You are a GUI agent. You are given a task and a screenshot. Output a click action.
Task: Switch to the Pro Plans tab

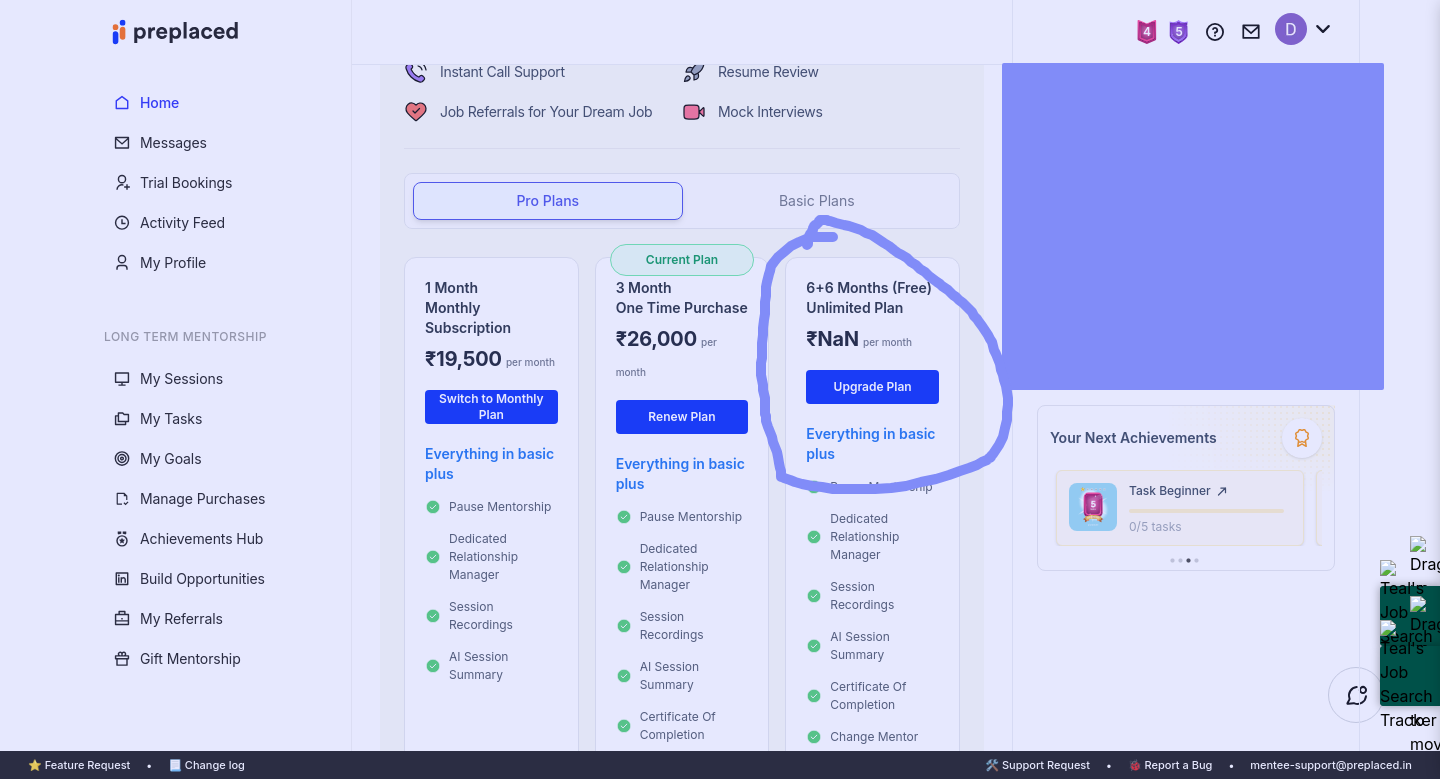point(548,201)
